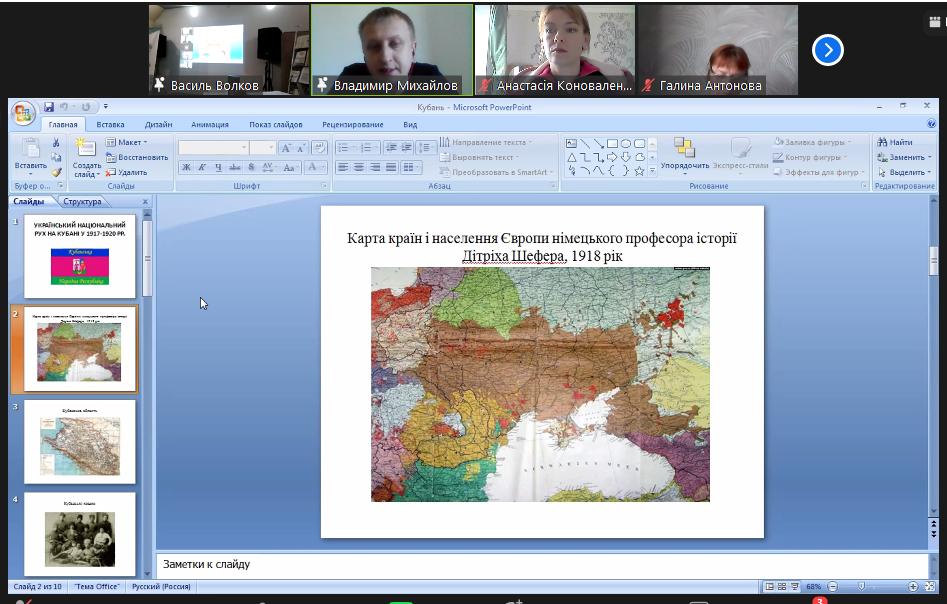Open the round Office button menu
The image size is (947, 604).
pos(23,113)
